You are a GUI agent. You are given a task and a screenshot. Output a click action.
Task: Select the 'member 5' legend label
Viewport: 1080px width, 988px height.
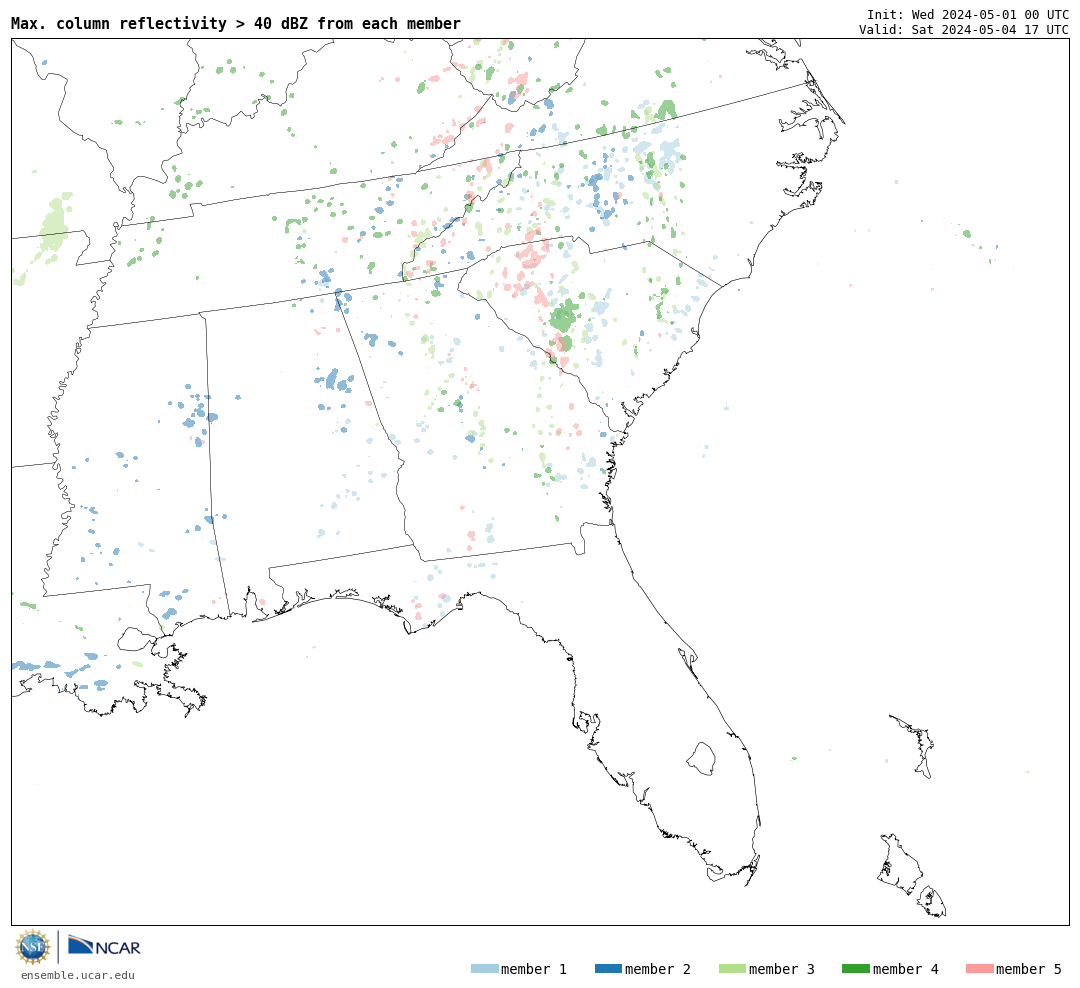click(1029, 969)
